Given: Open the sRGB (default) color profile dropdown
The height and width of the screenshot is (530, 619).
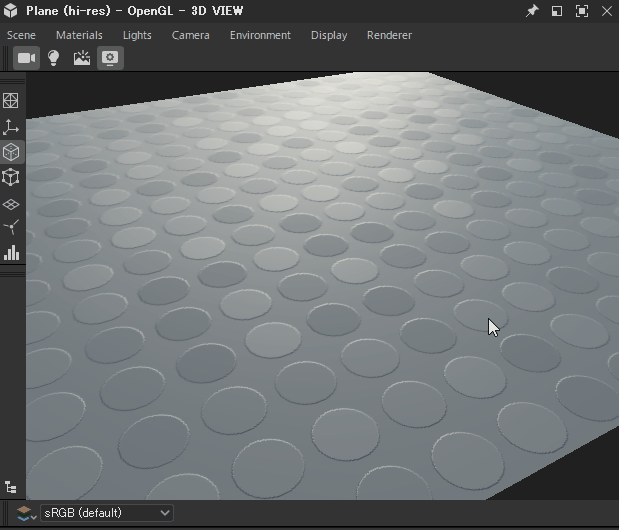Looking at the screenshot, I should click(x=106, y=513).
